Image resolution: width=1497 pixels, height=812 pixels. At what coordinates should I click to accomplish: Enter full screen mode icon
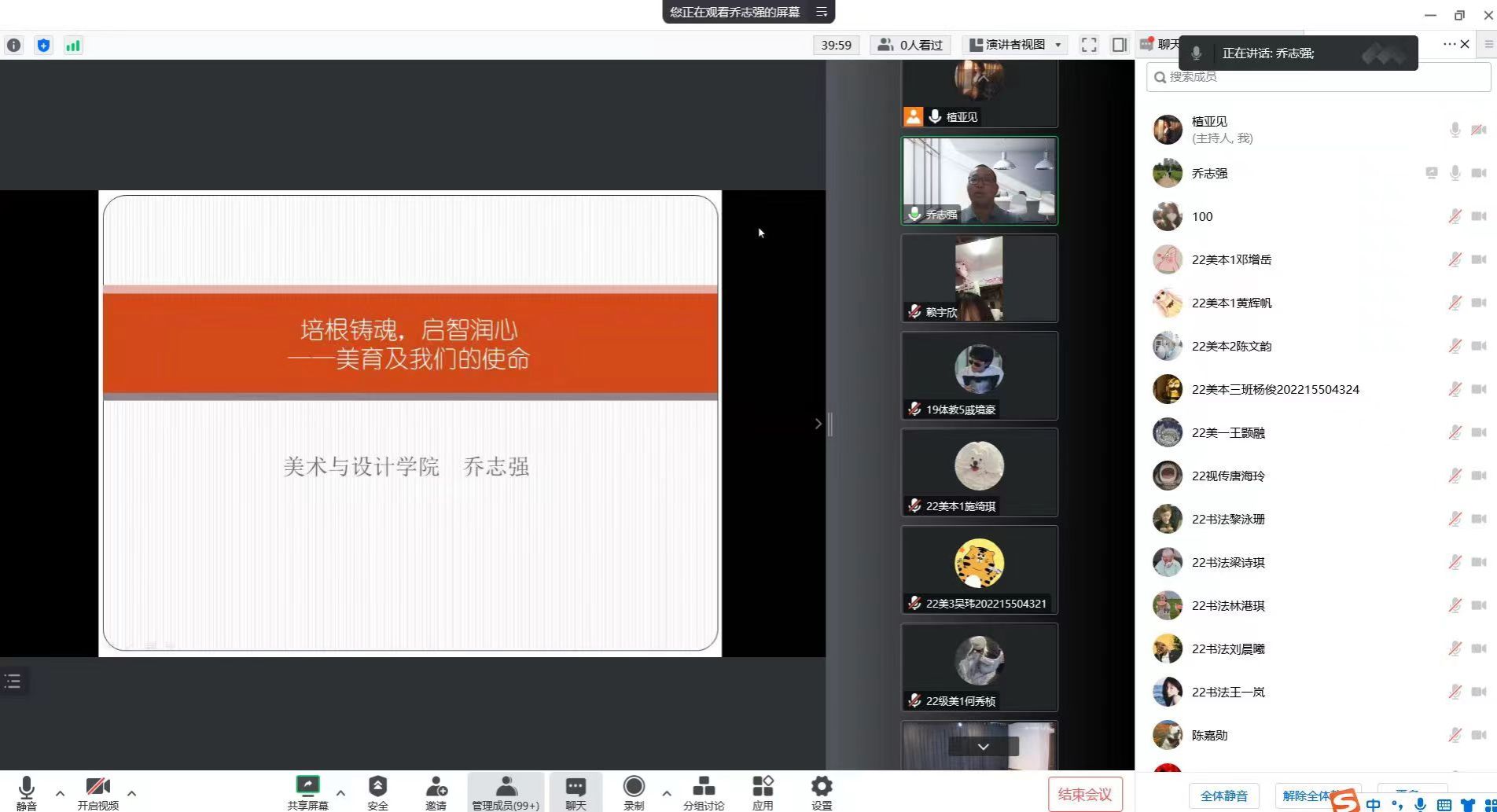1089,45
